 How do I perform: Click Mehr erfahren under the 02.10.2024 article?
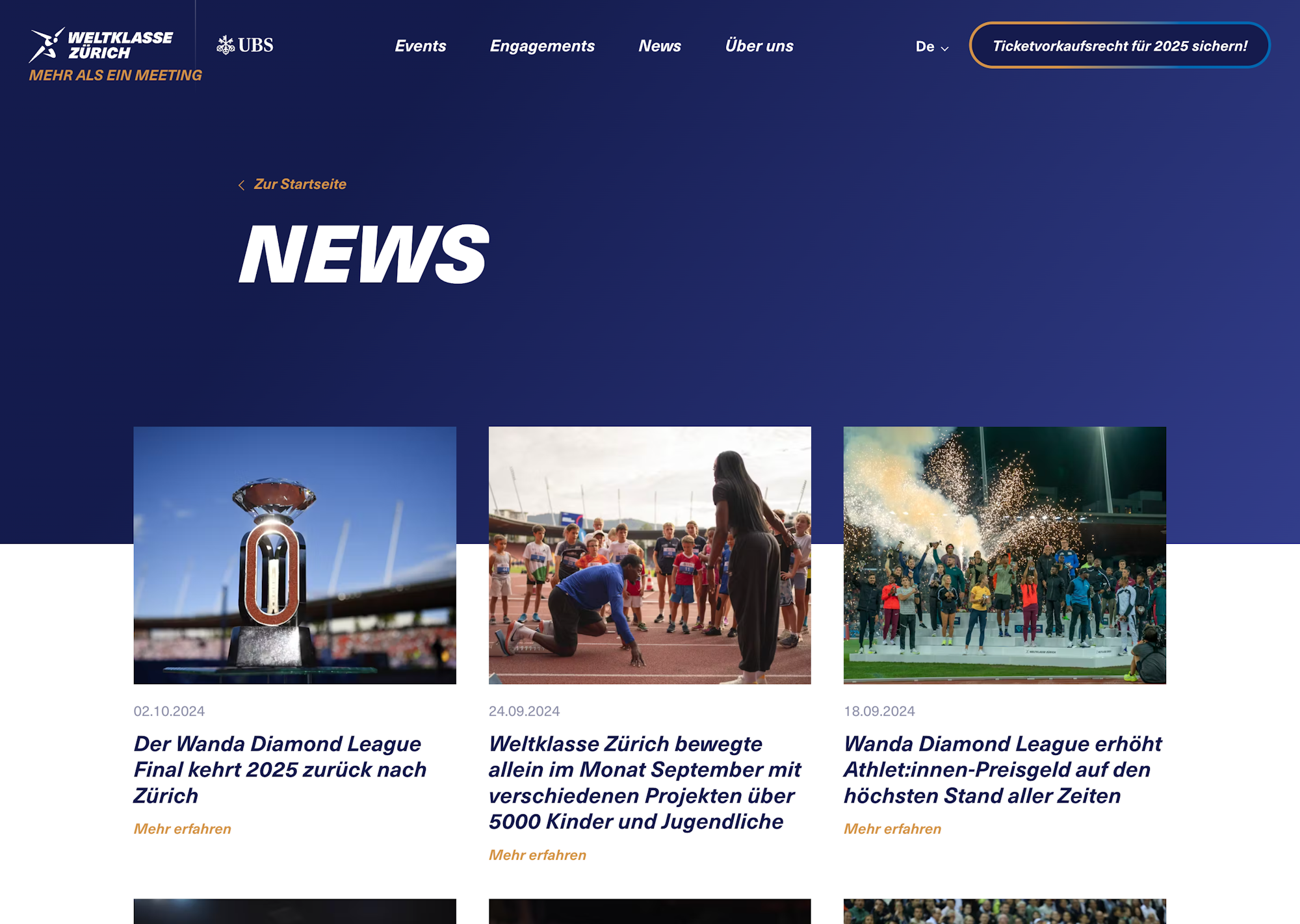click(183, 829)
